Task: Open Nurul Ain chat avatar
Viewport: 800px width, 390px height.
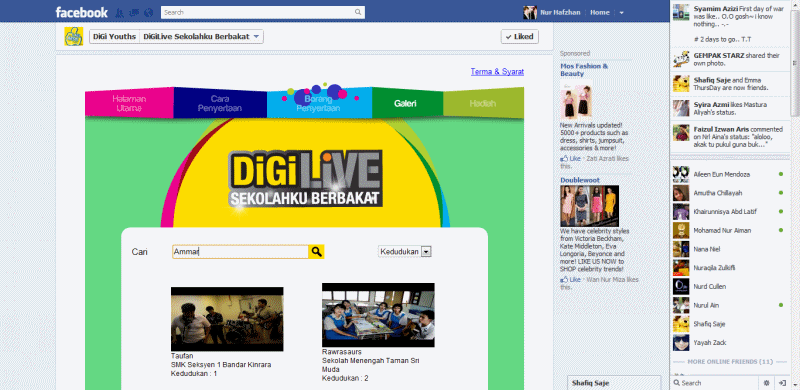Action: tap(681, 305)
